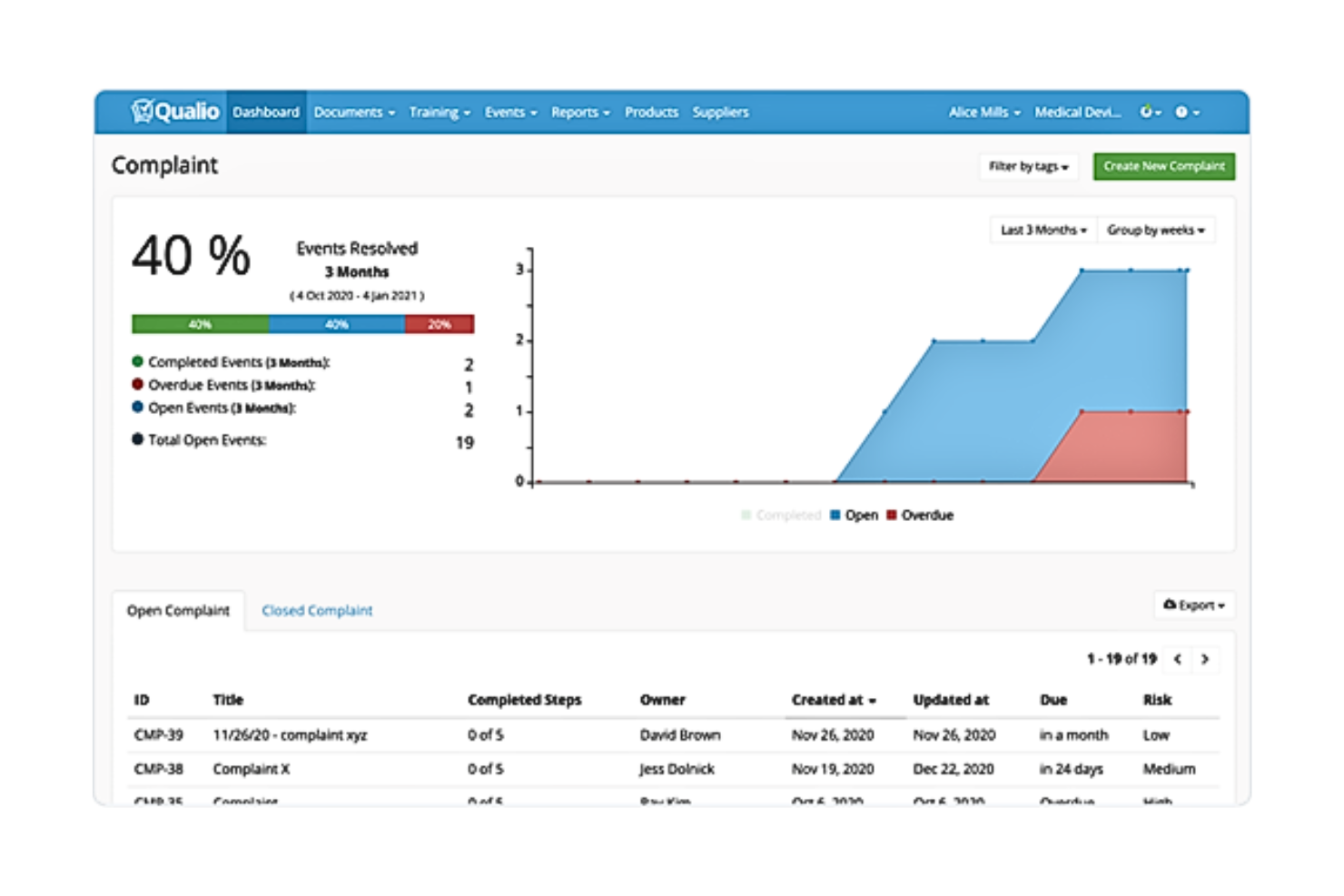The image size is (1344, 896).
Task: Open the Reports menu
Action: [579, 112]
